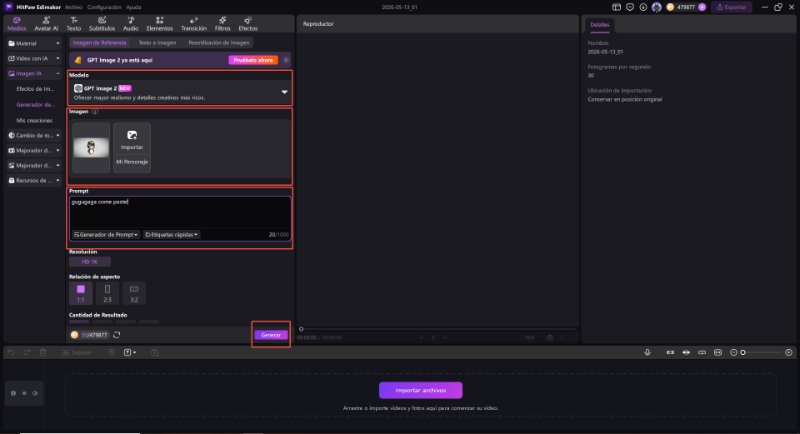Screen dimensions: 800x434
Task: Open the Transición section
Action: (x=194, y=24)
